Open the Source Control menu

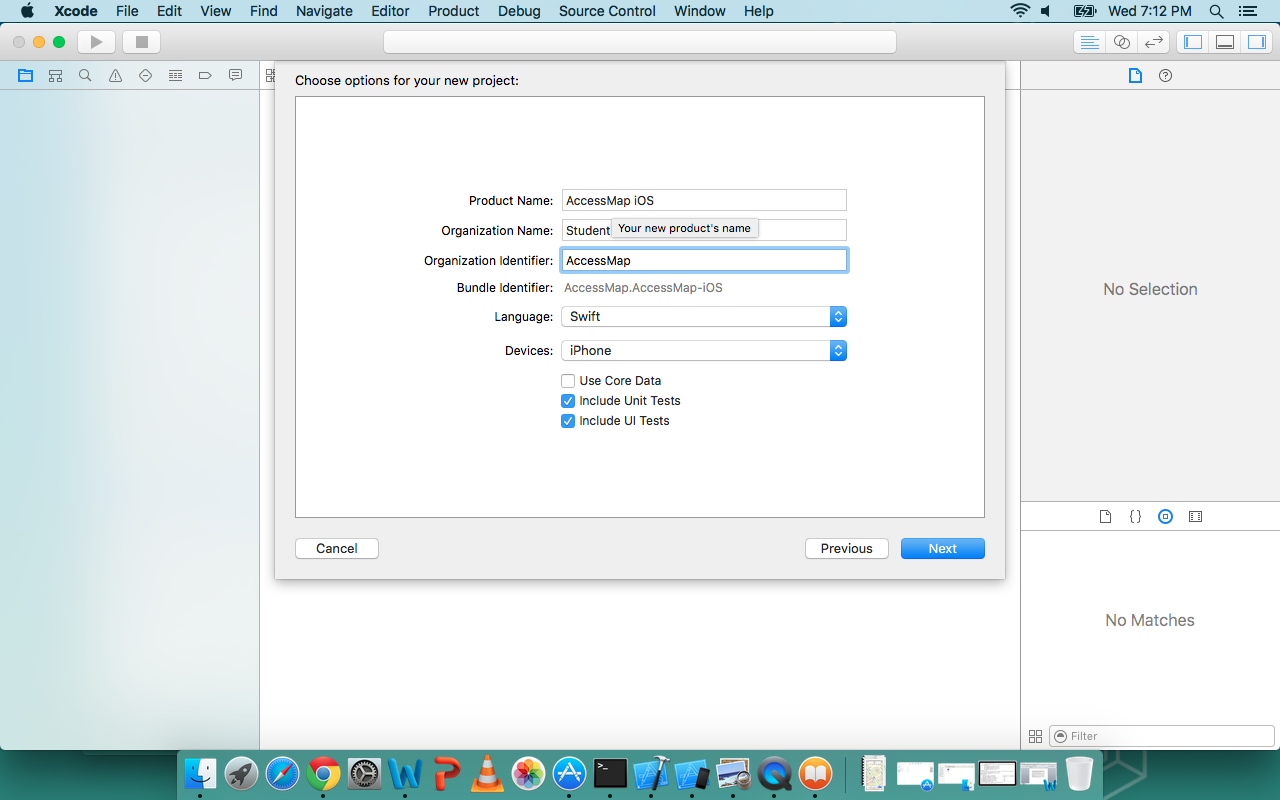point(606,11)
